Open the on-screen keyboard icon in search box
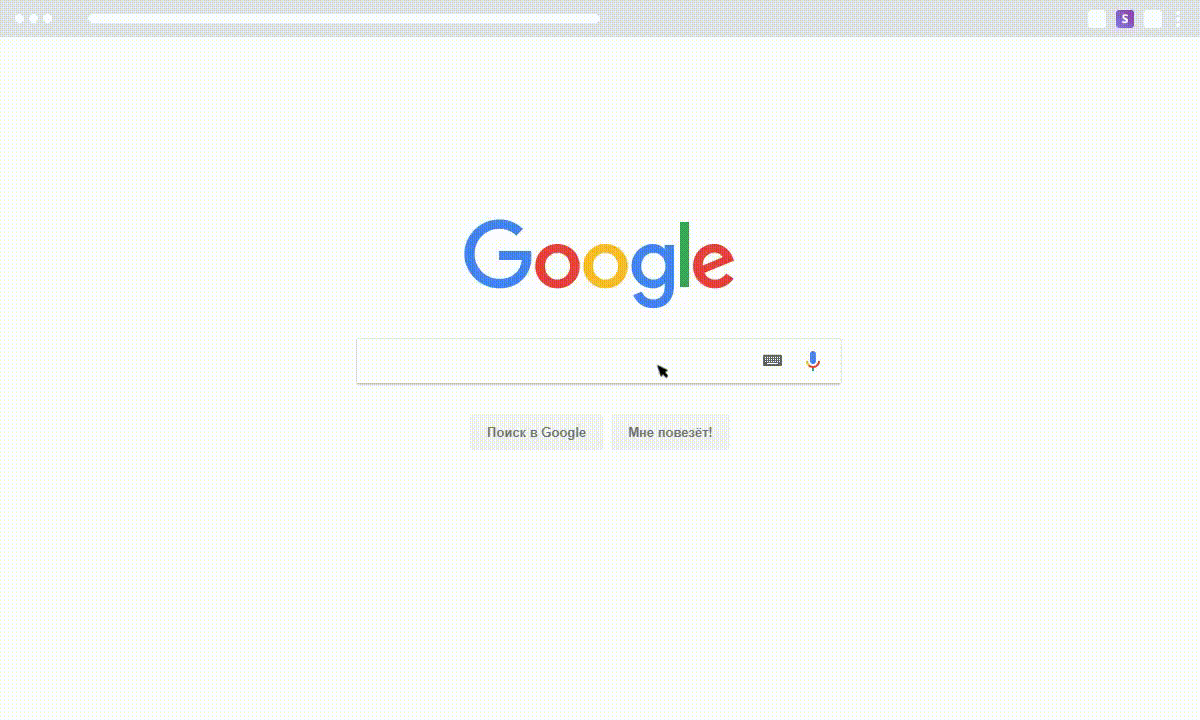Screen dimensions: 1200x720 point(772,360)
